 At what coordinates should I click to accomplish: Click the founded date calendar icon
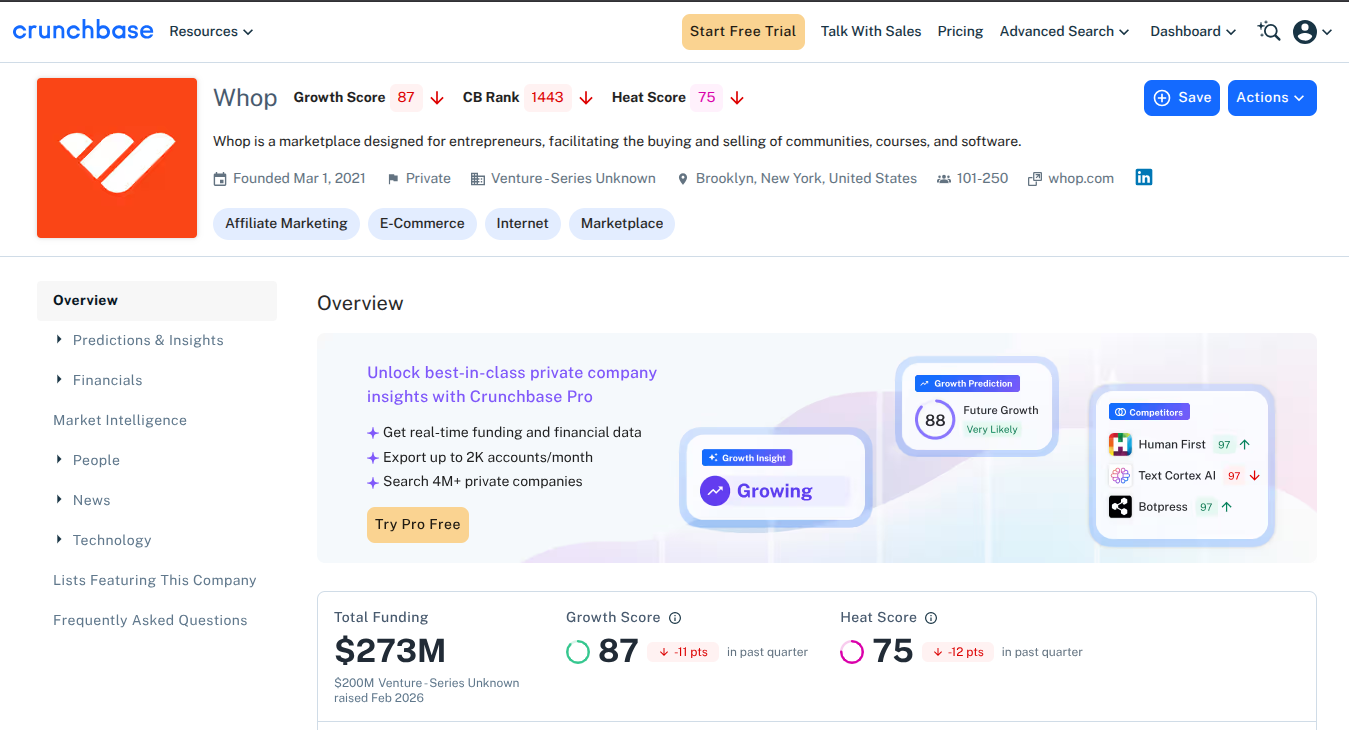220,179
